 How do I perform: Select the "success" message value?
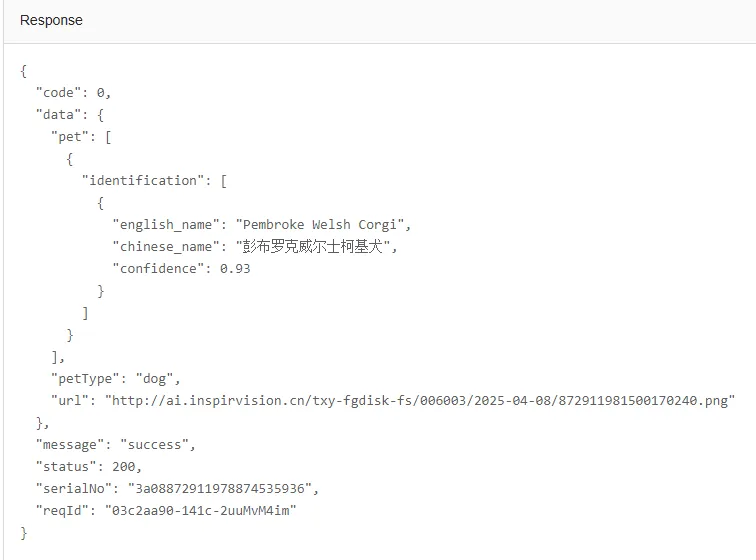click(158, 444)
